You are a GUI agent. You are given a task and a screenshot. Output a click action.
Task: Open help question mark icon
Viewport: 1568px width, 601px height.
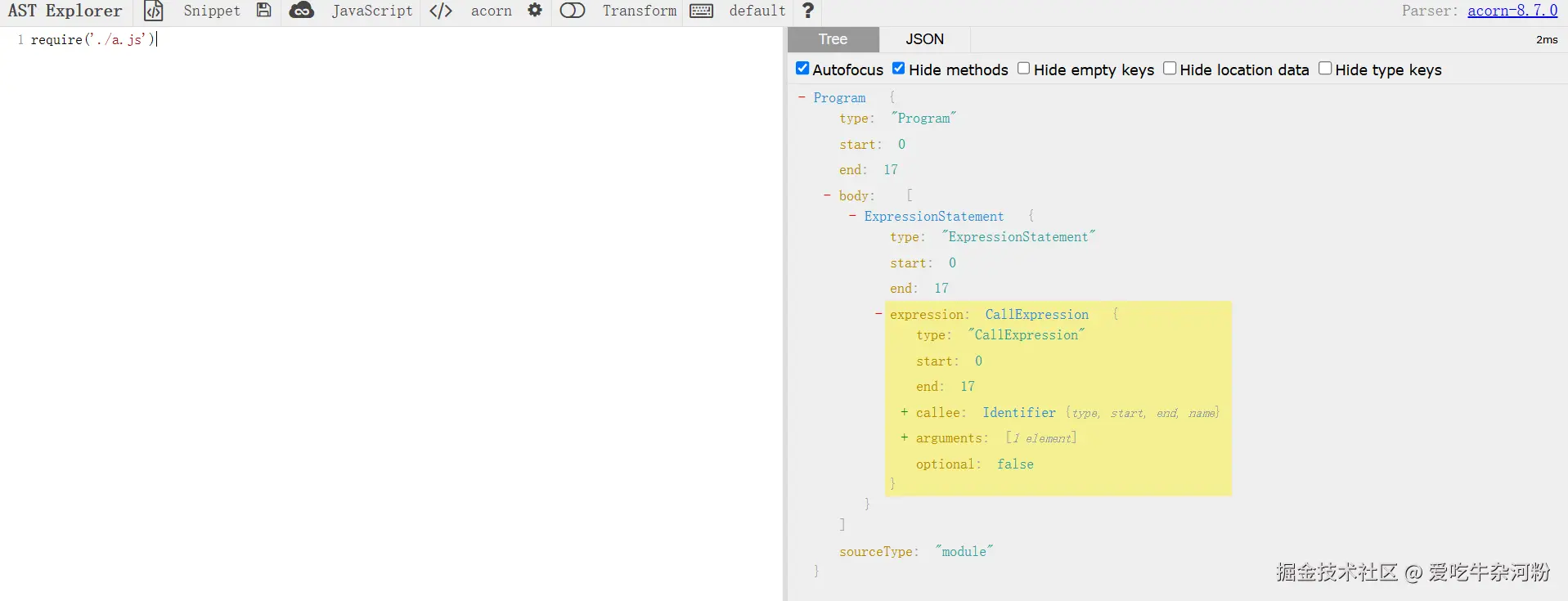pos(808,11)
